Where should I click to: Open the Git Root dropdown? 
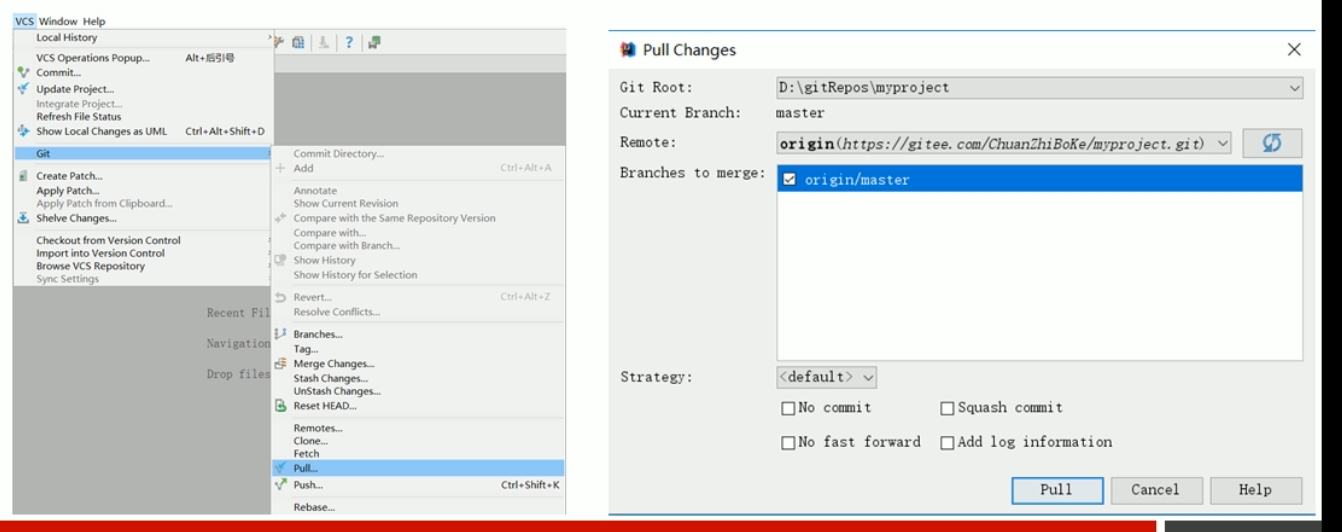pos(1294,88)
